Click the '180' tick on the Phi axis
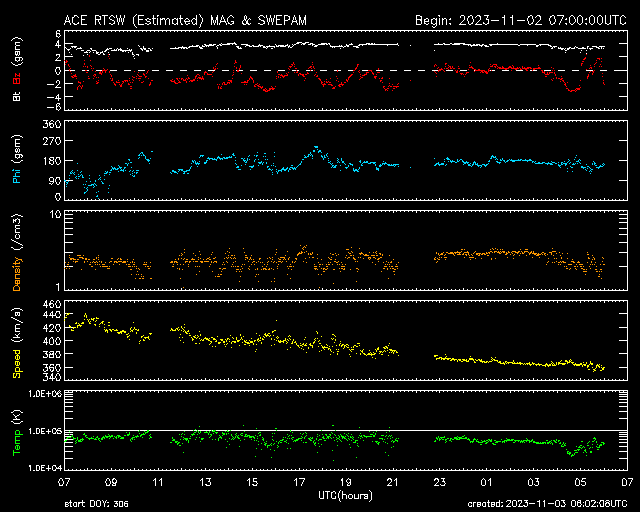Viewport: 640px width, 512px height. click(51, 161)
